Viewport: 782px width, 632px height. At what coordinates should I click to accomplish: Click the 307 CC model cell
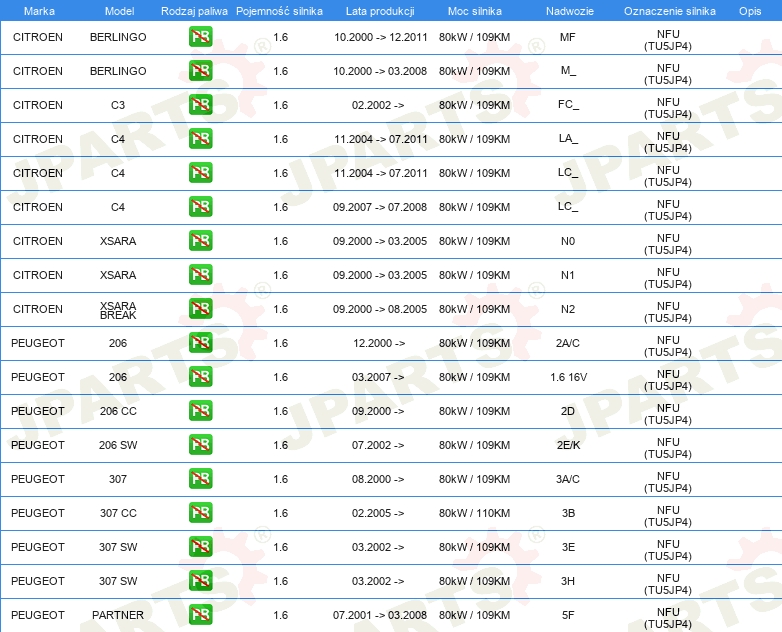click(118, 513)
